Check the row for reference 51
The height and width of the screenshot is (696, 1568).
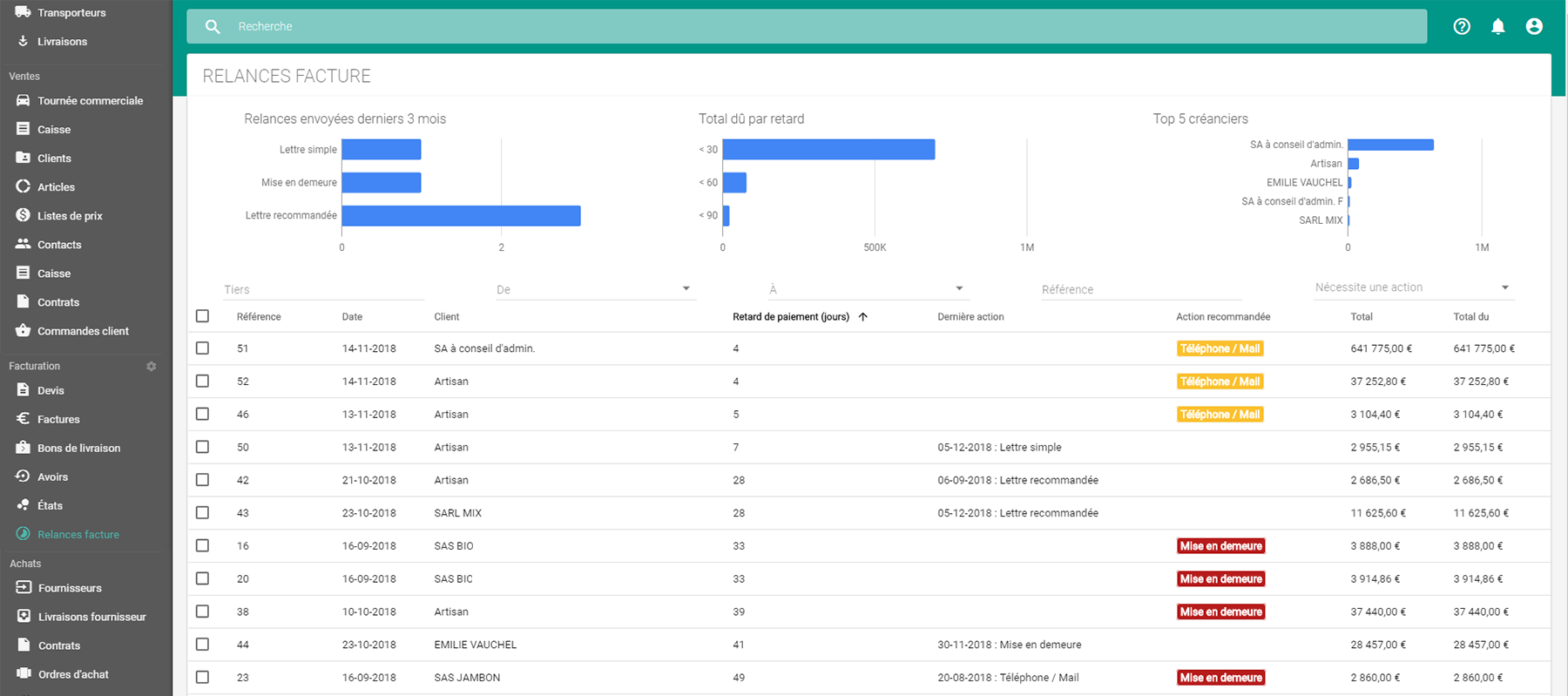coord(203,348)
